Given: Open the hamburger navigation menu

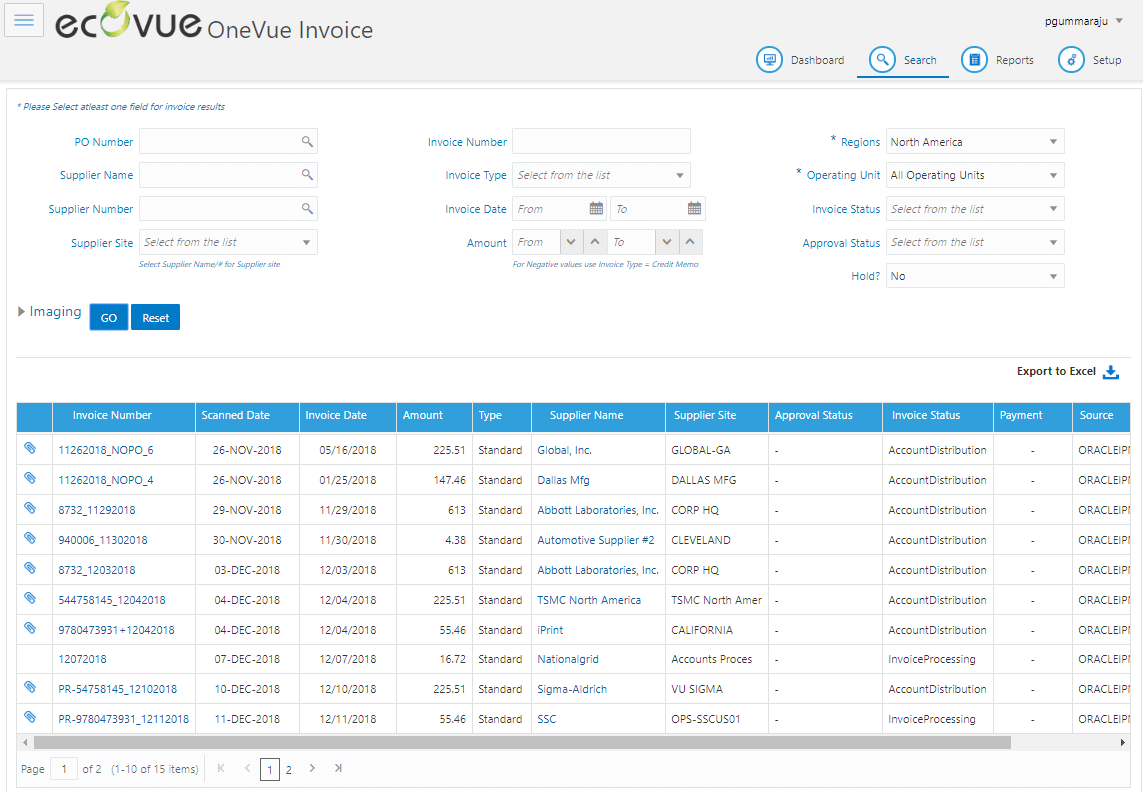Looking at the screenshot, I should (x=24, y=20).
